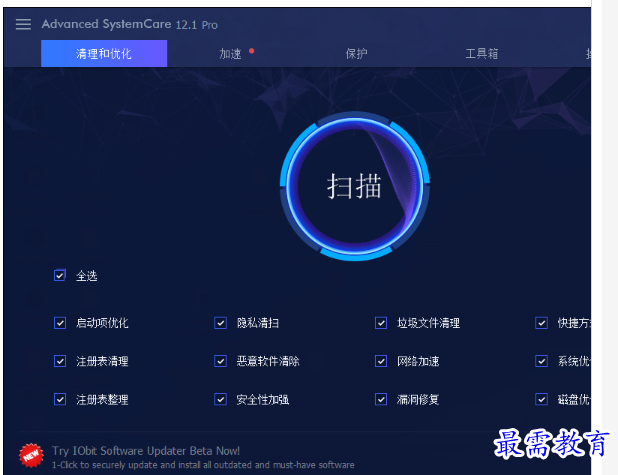The width and height of the screenshot is (618, 475).
Task: Start the 扫描 scan button
Action: (354, 186)
